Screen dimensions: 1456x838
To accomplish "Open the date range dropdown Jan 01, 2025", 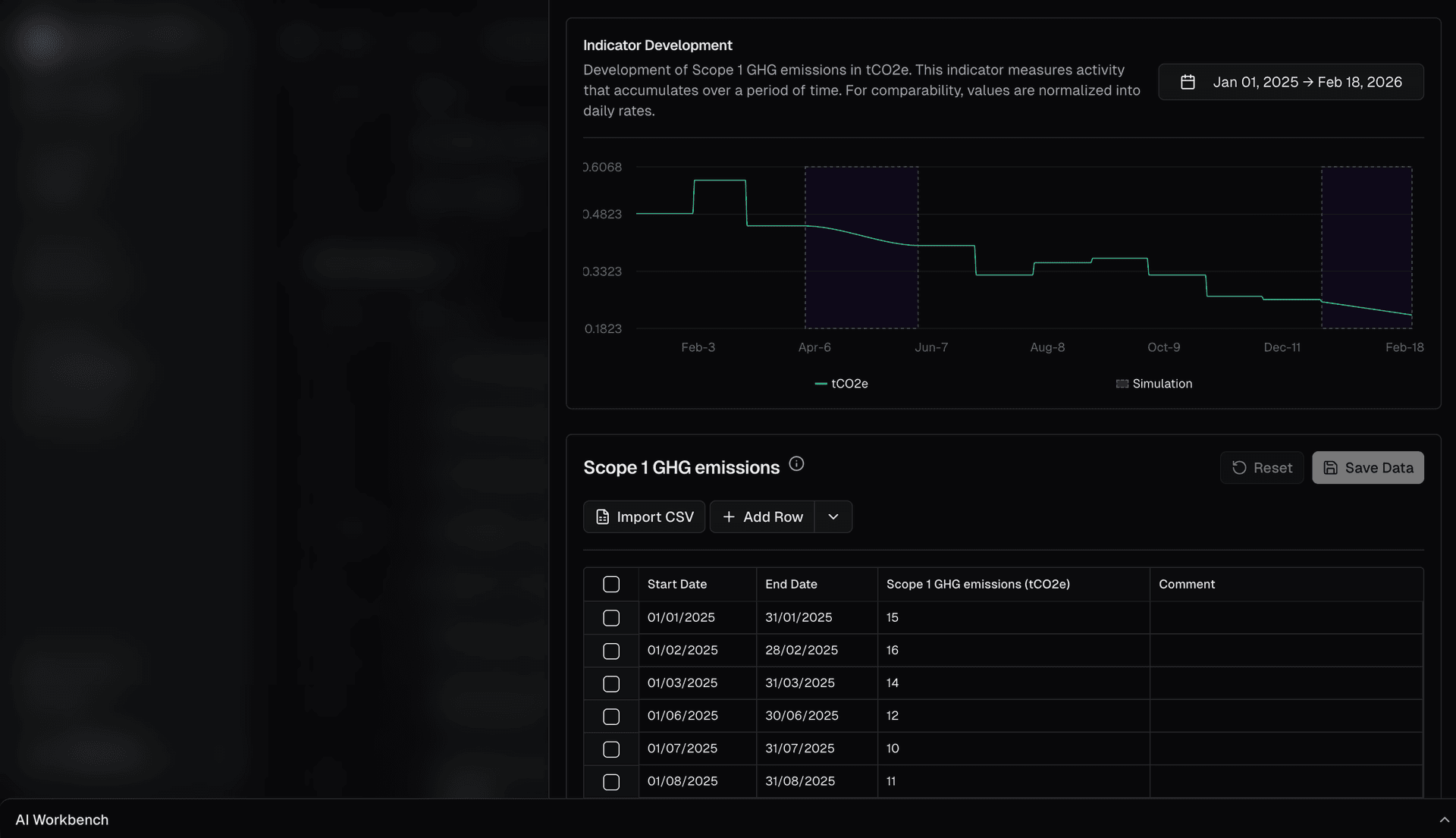I will tap(1291, 81).
